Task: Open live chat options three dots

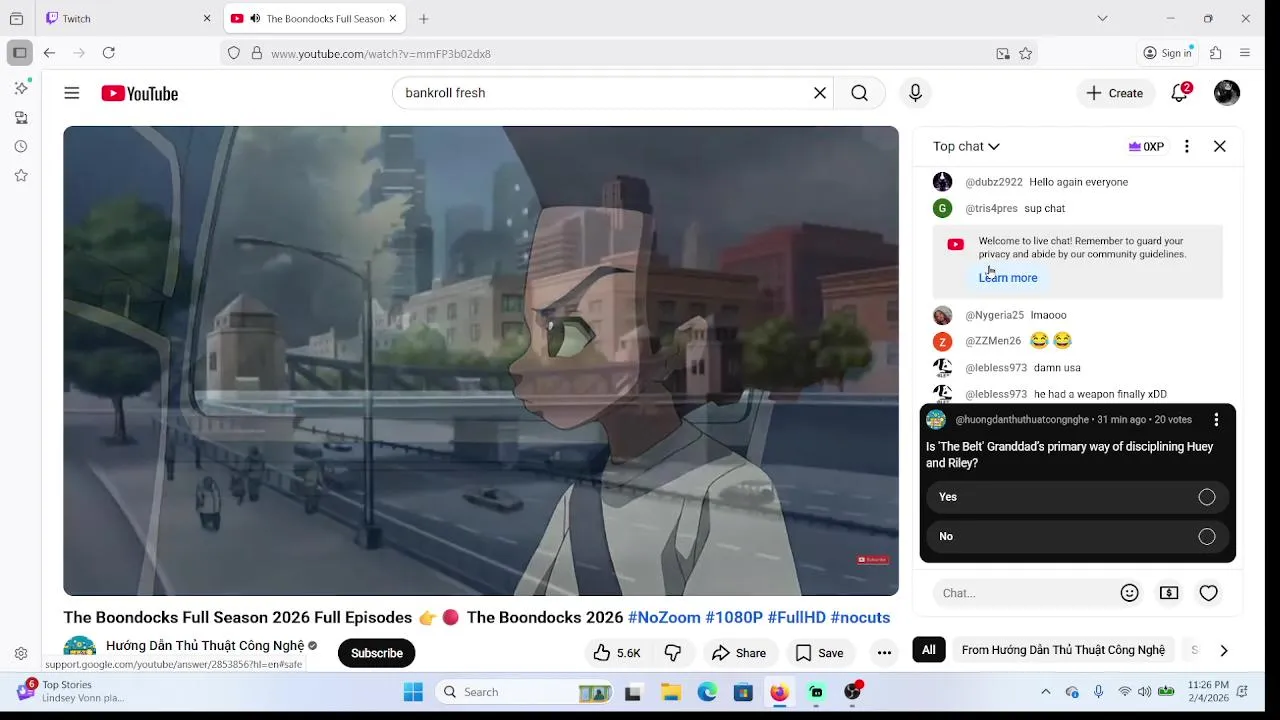Action: (1187, 146)
